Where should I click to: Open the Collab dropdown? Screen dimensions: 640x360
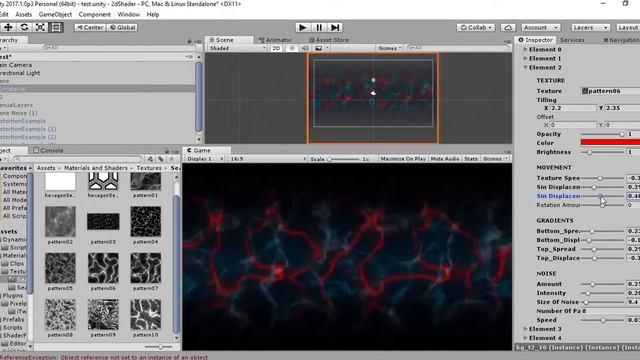tap(476, 27)
